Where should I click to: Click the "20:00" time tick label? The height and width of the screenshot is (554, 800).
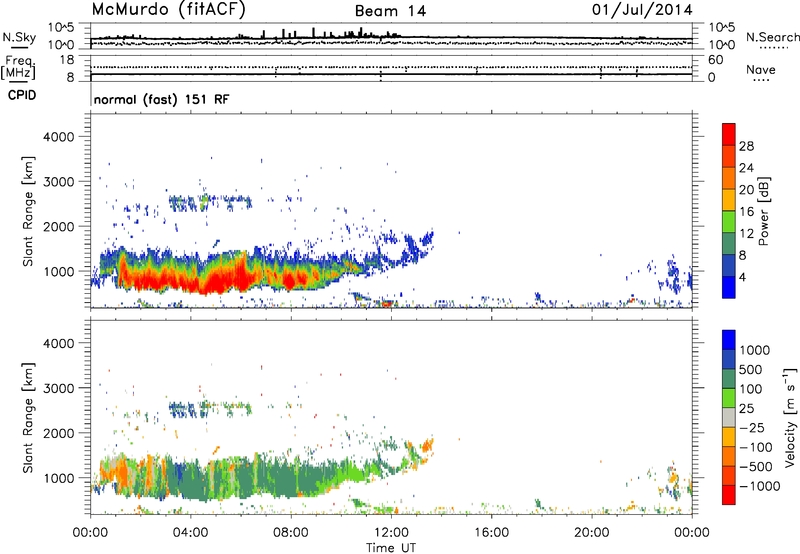591,533
